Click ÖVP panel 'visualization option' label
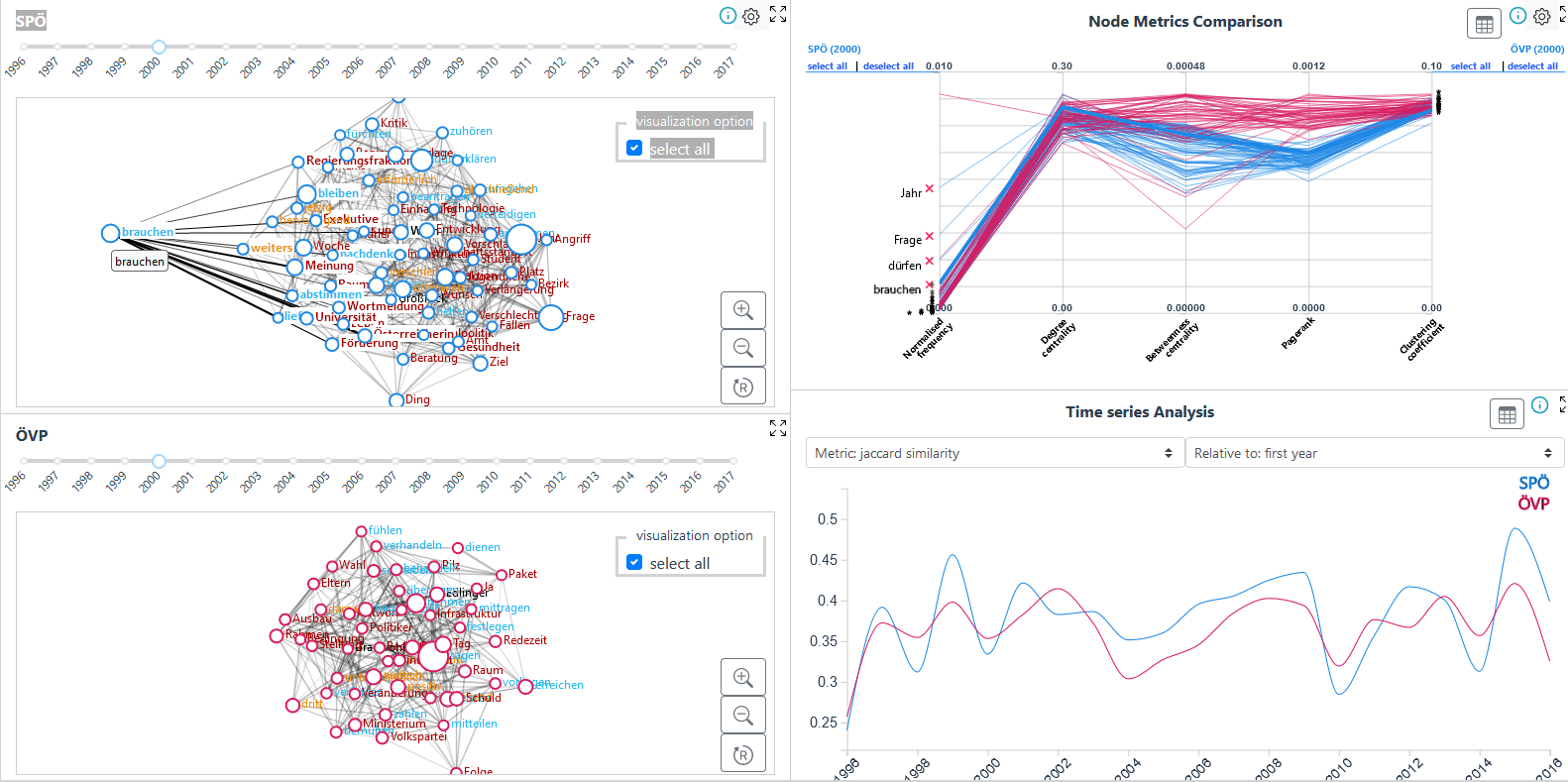Image resolution: width=1568 pixels, height=782 pixels. (x=694, y=535)
